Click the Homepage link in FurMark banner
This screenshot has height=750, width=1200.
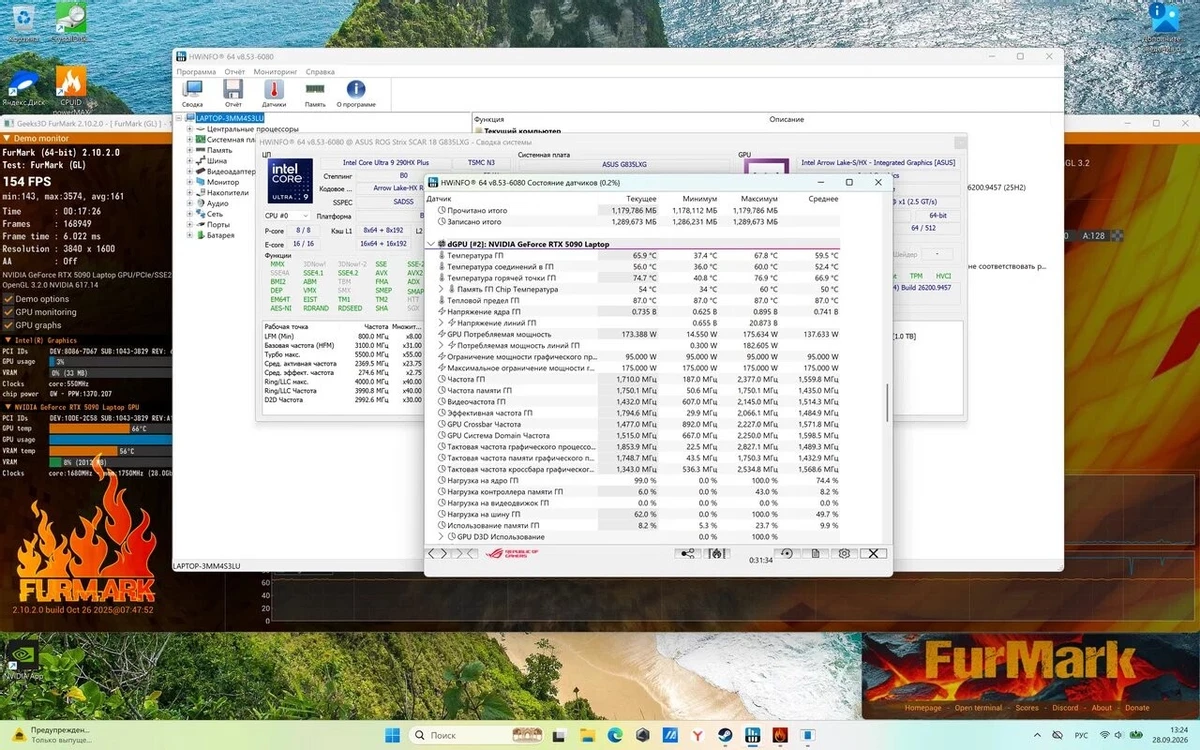click(x=923, y=708)
